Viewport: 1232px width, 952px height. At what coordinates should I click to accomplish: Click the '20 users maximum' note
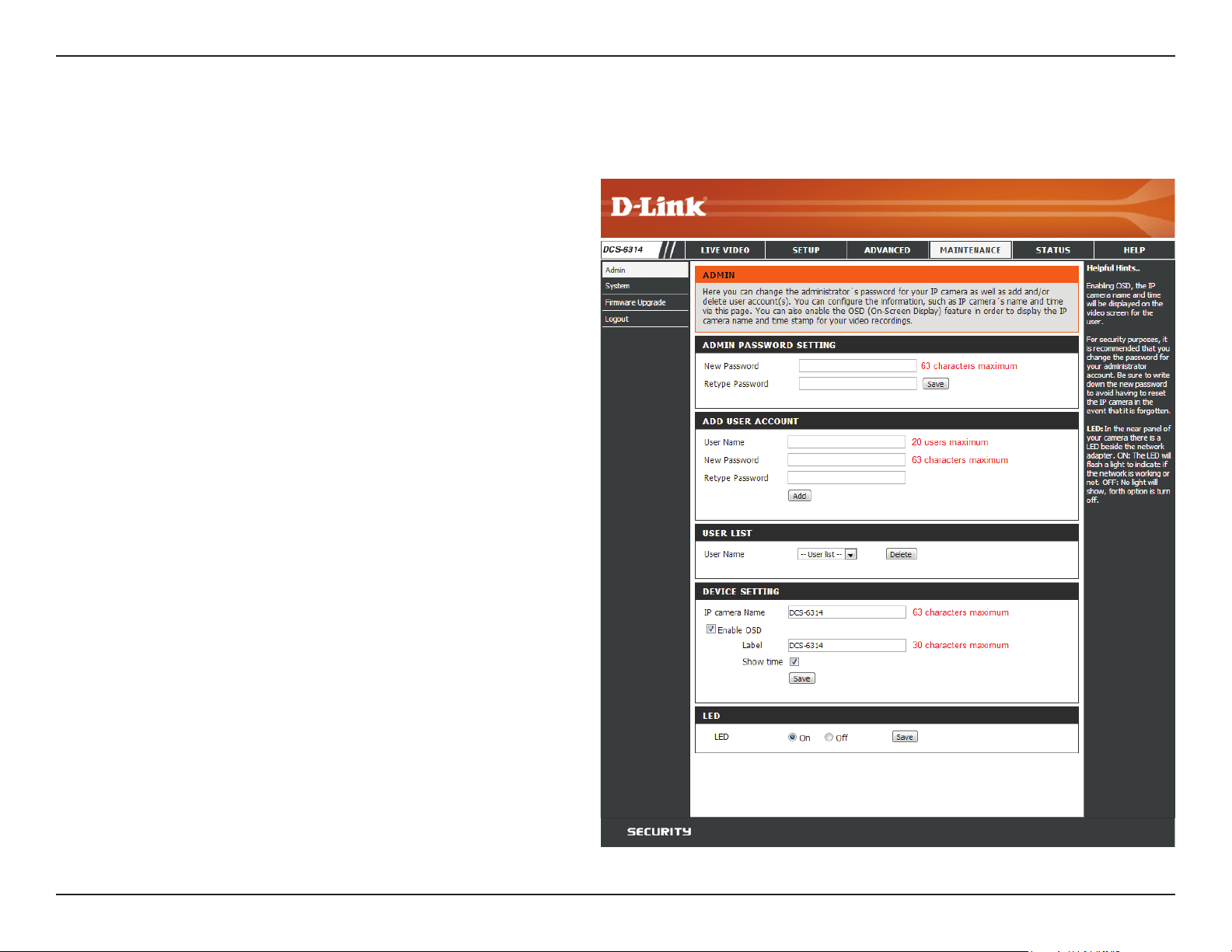[950, 442]
